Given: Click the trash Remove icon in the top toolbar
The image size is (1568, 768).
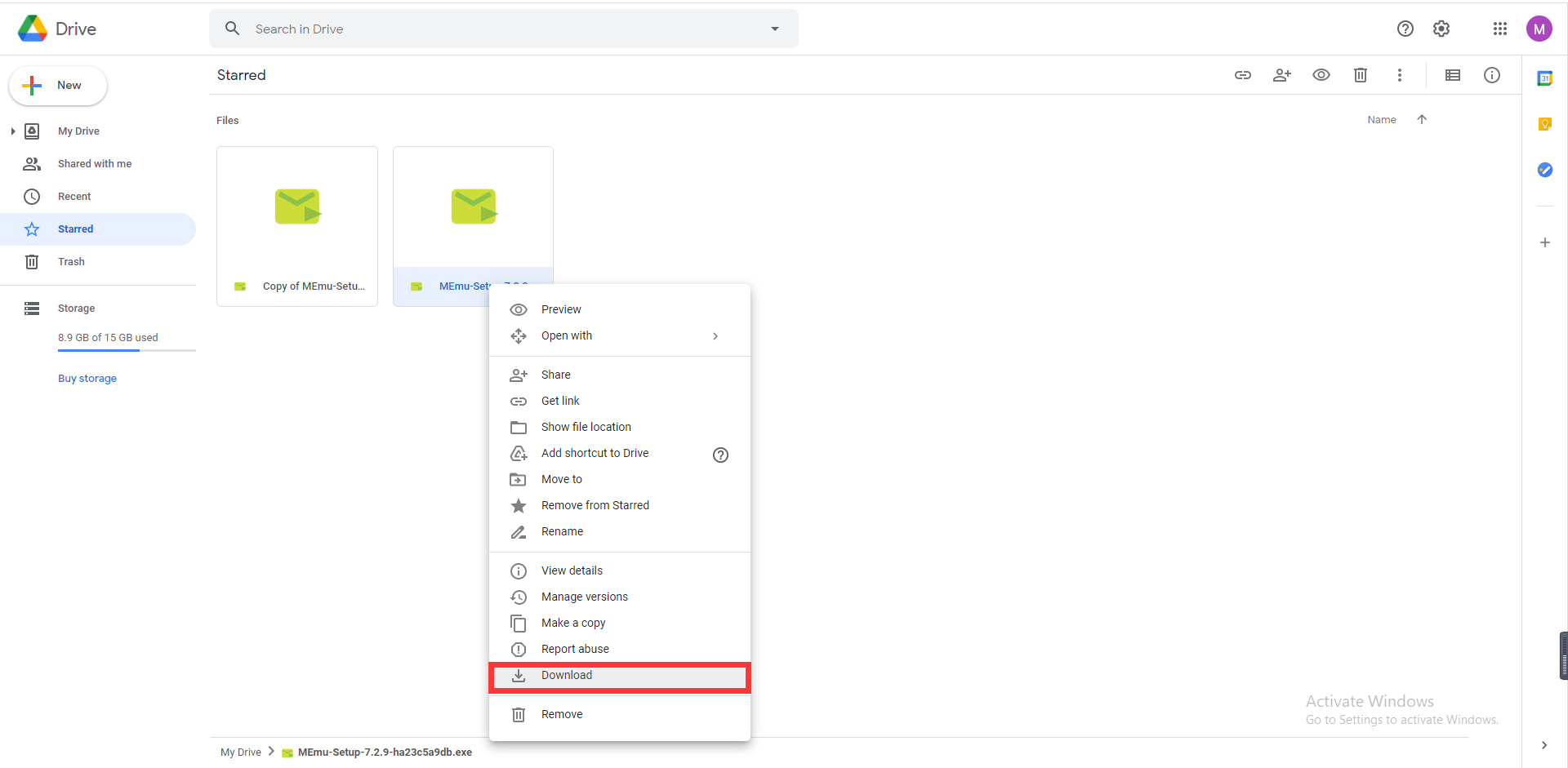Looking at the screenshot, I should tap(1360, 75).
